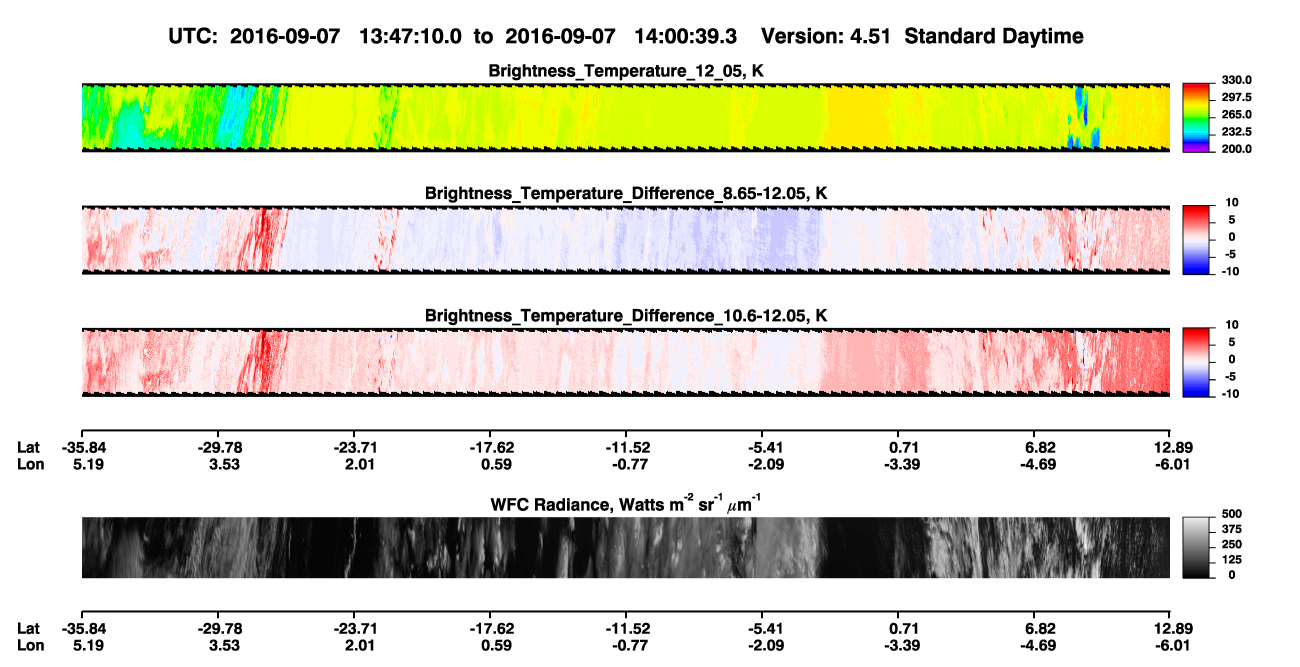Click the 297.5 colorbar tick label
Screen dimensions: 1300x667
(x=1238, y=97)
